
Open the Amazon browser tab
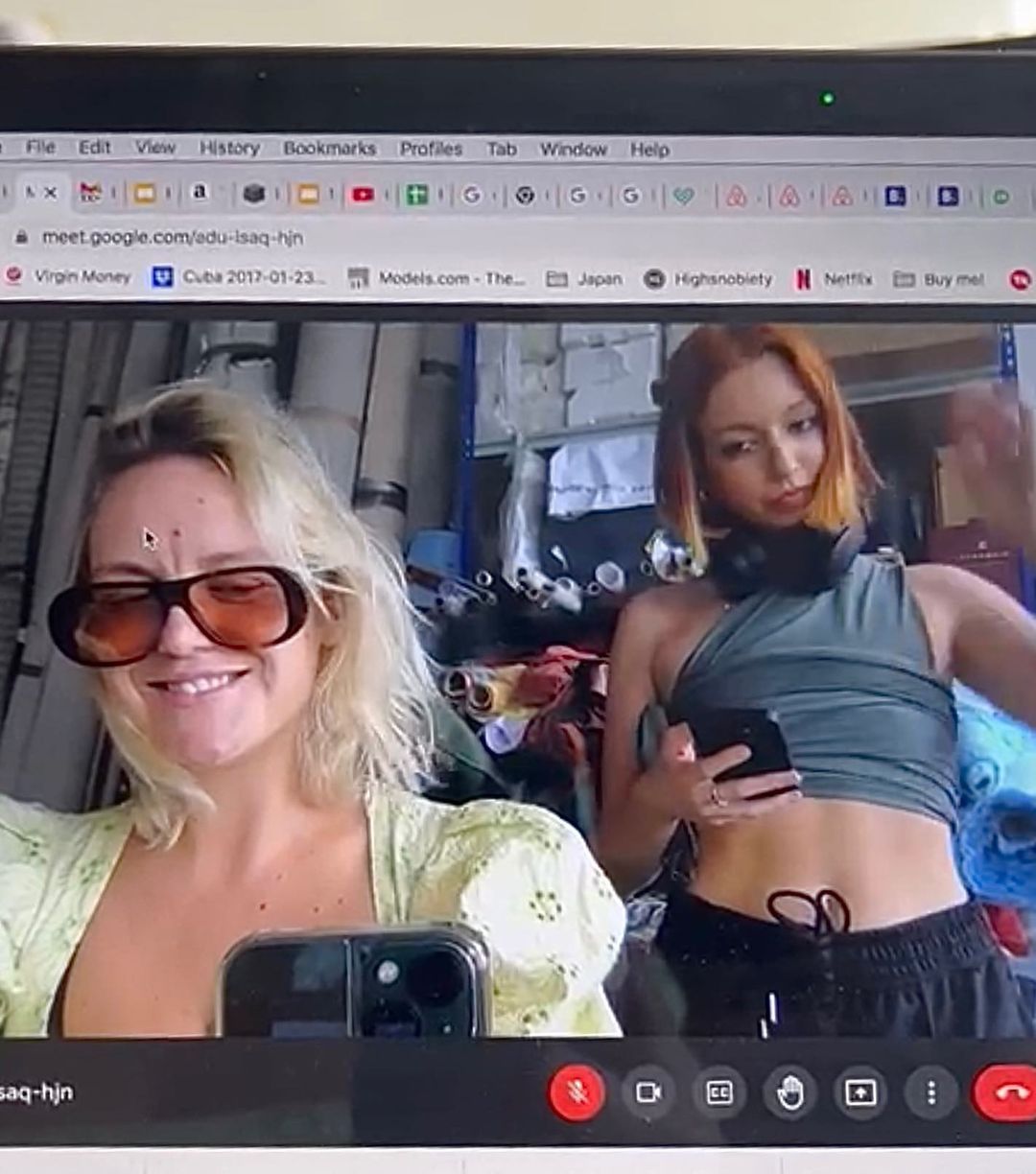click(199, 193)
